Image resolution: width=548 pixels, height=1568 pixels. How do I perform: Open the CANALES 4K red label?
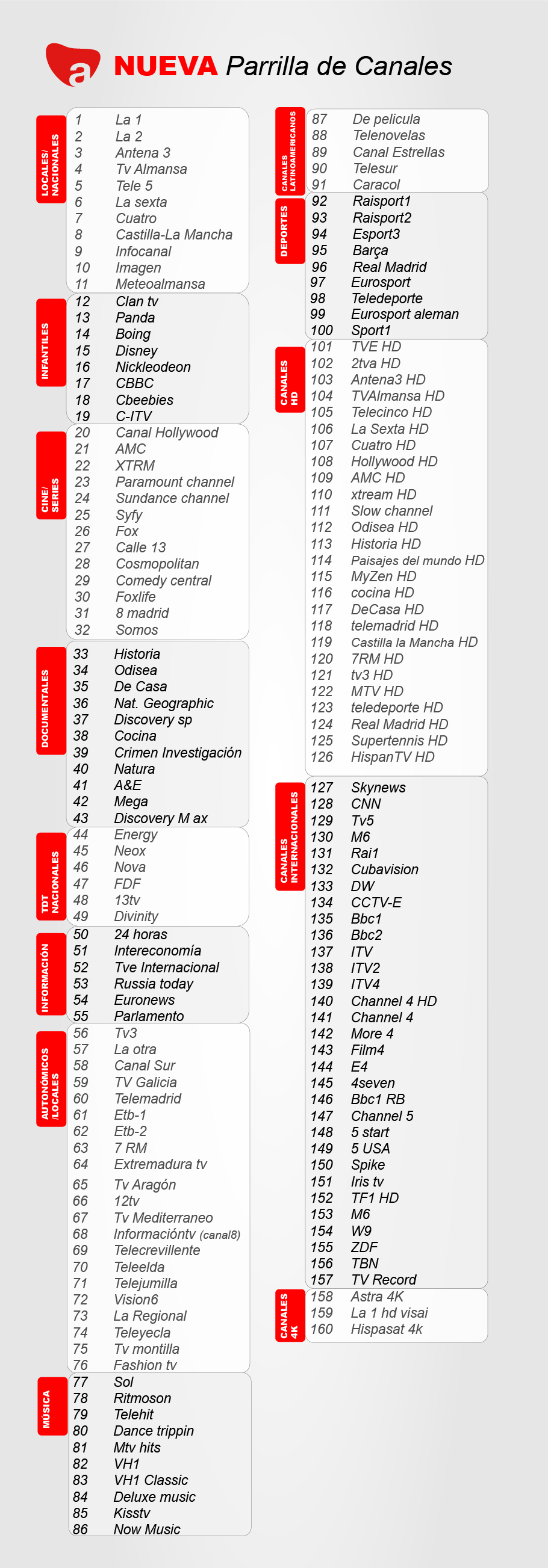290,1315
